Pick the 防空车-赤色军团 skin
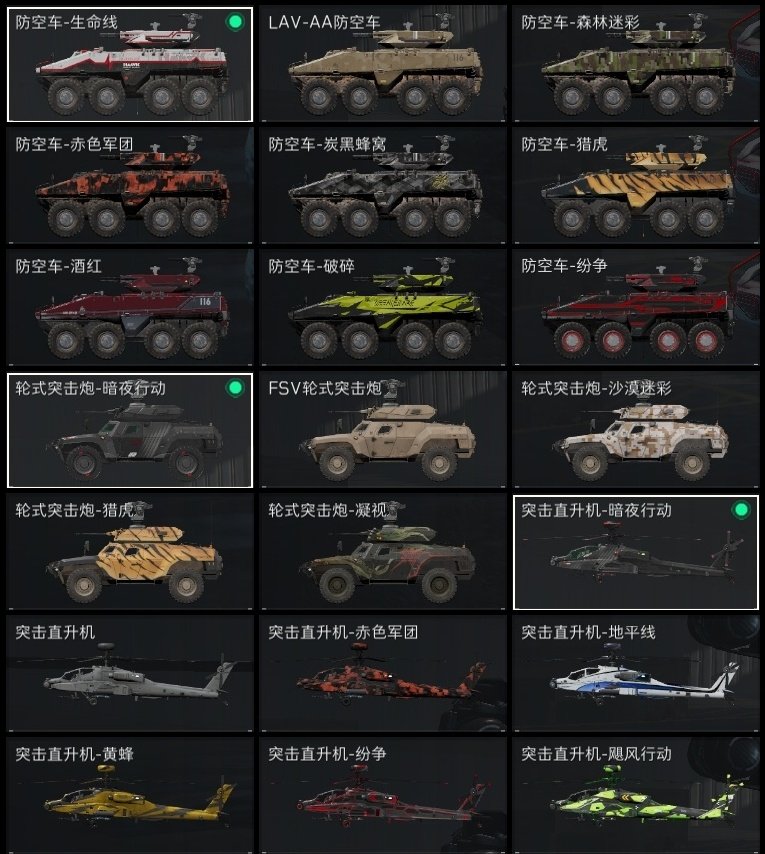The height and width of the screenshot is (854, 765). [130, 186]
